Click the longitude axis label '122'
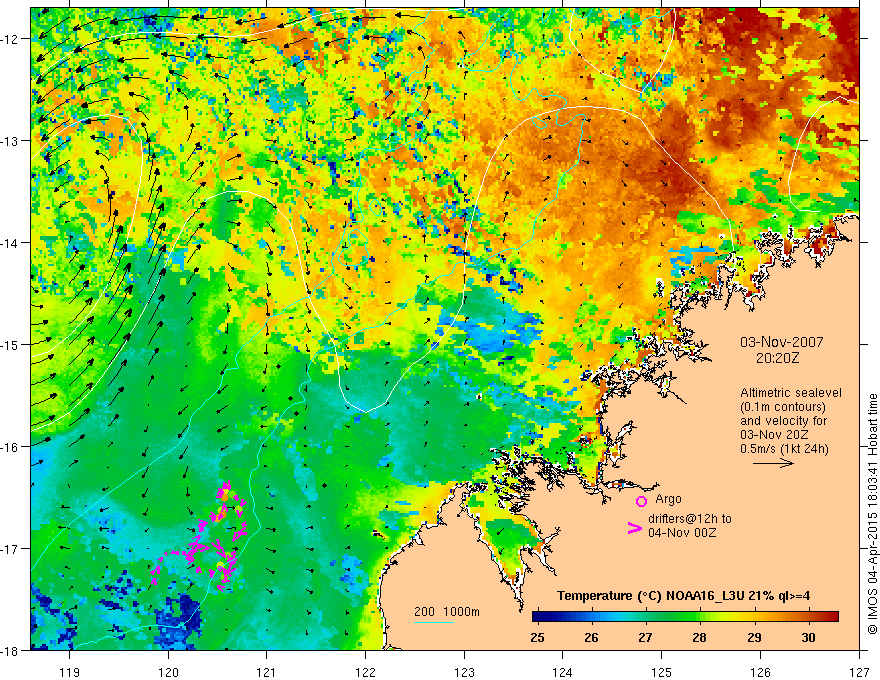The width and height of the screenshot is (880, 680). [365, 672]
